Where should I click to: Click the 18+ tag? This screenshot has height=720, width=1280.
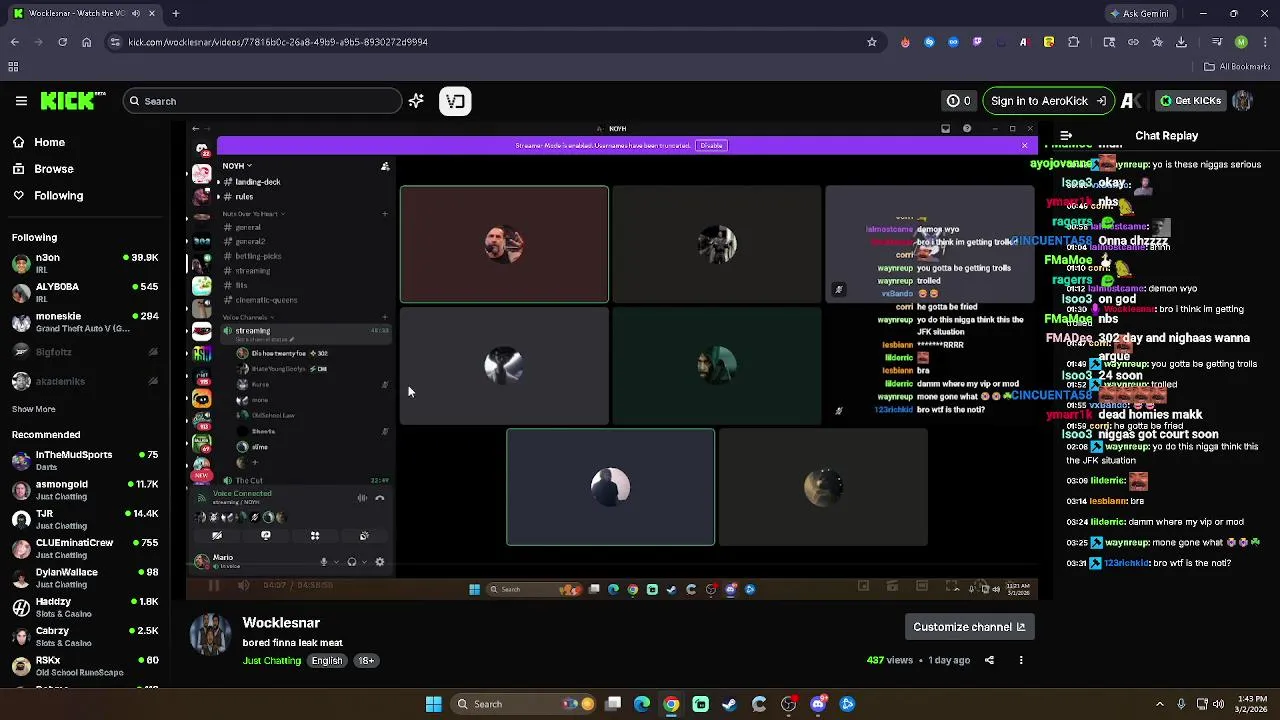coord(366,661)
